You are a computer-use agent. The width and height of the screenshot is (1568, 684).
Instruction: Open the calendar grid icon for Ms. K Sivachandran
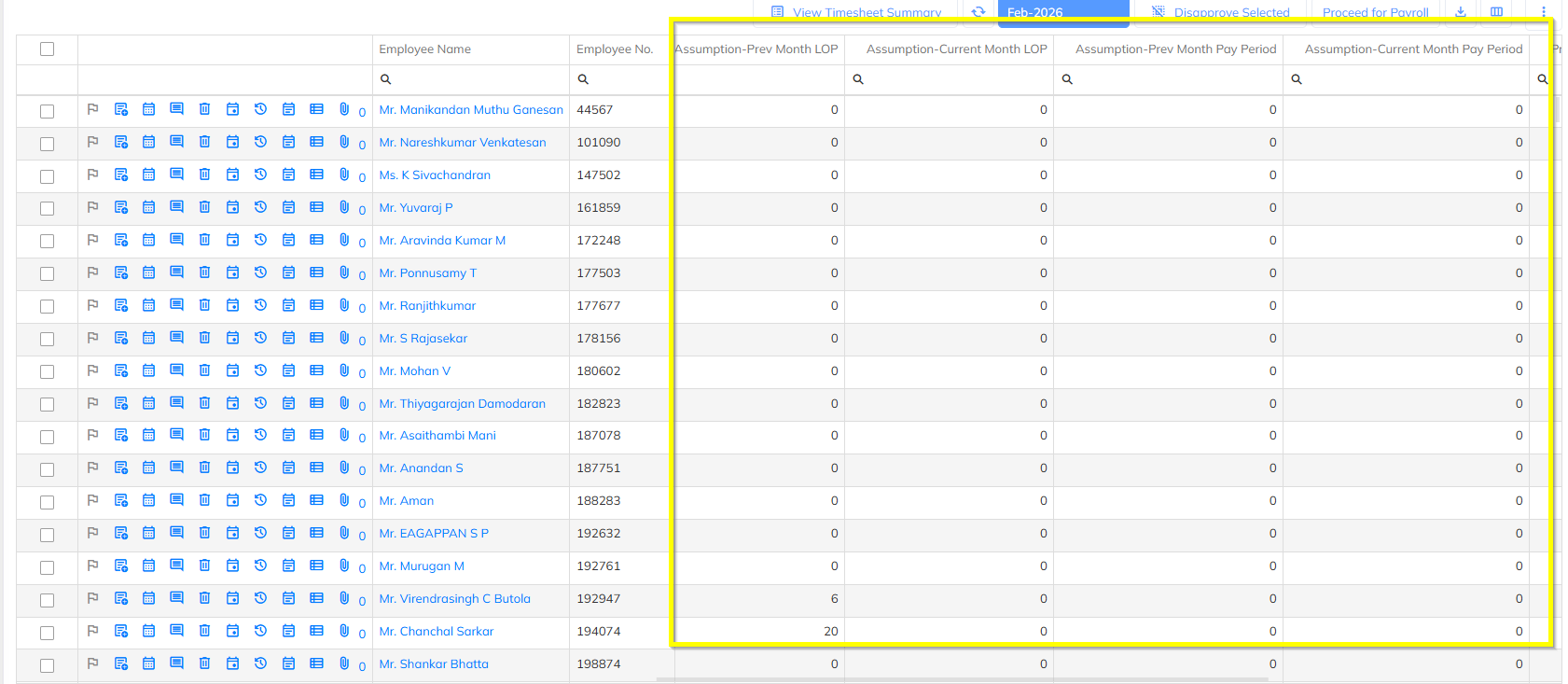coord(148,174)
